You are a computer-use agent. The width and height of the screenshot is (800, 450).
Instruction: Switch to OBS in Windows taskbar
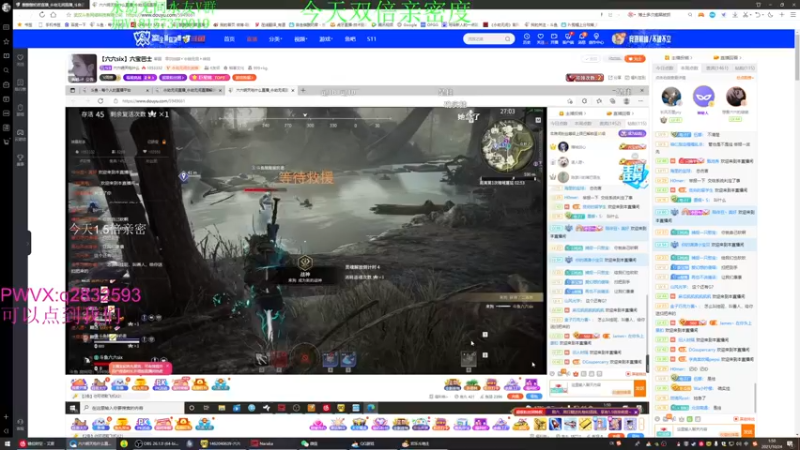[157, 444]
